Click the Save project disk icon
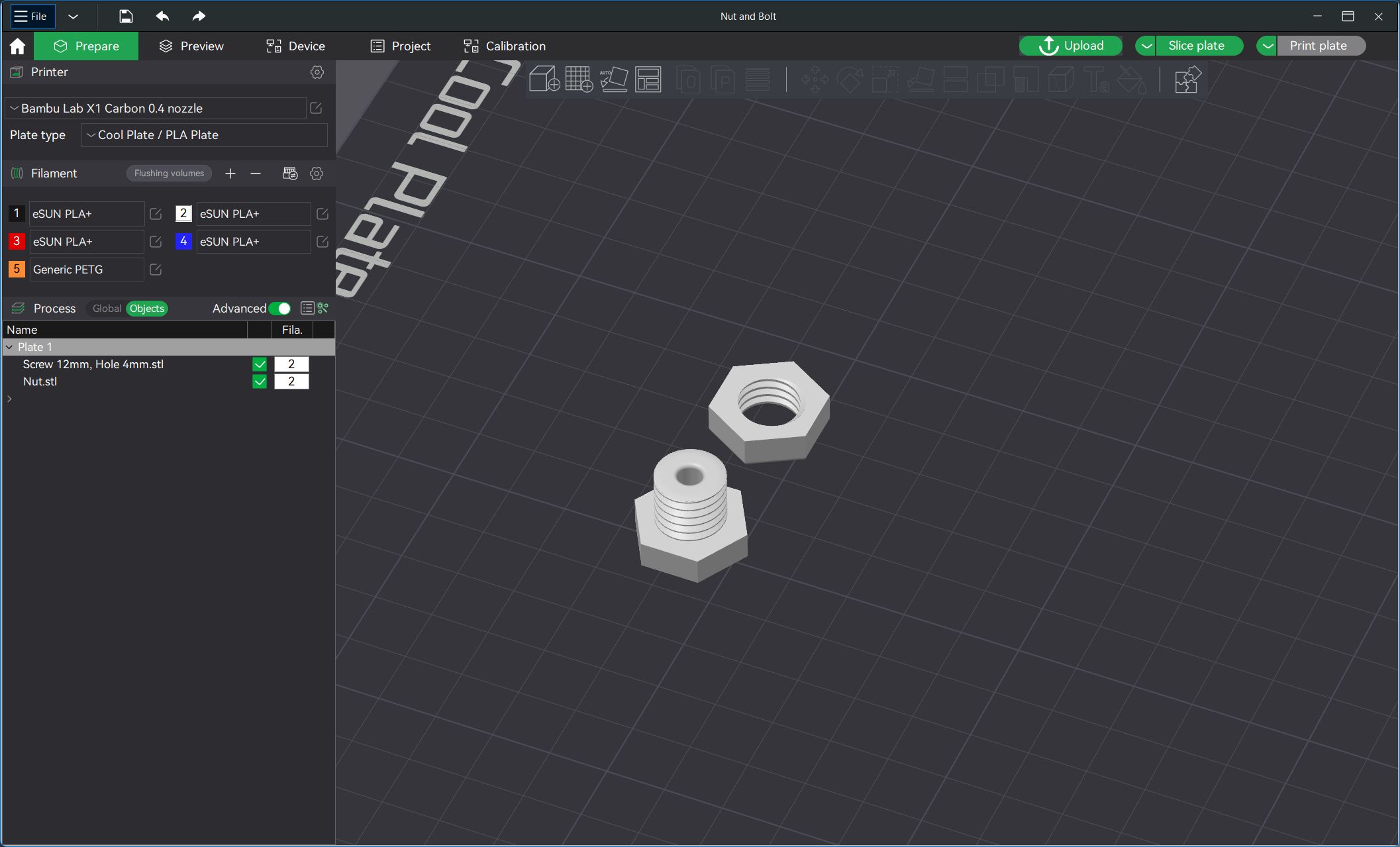The image size is (1400, 847). point(126,16)
